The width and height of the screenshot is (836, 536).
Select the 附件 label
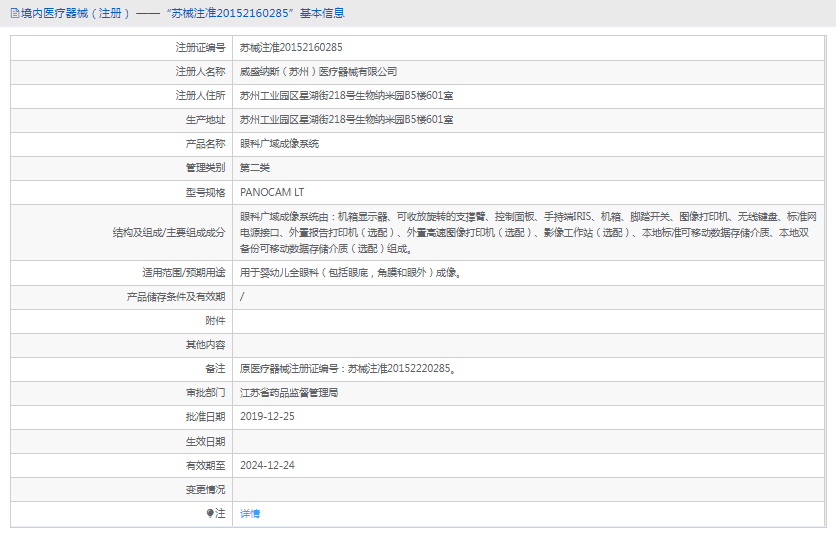[215, 321]
